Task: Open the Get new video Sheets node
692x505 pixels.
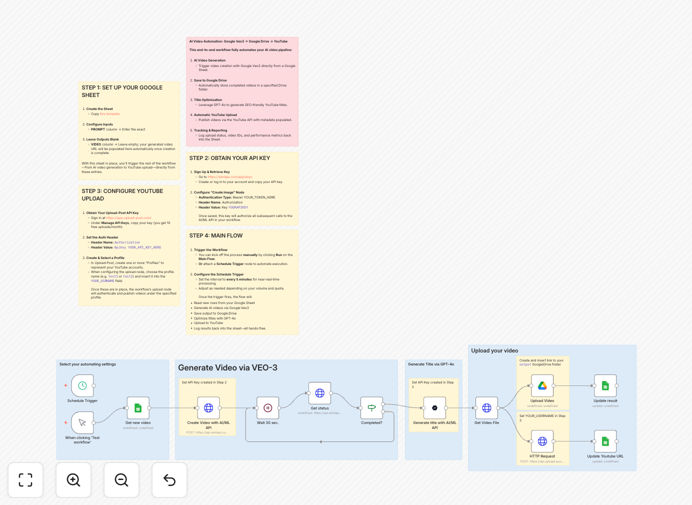Action: (138, 408)
